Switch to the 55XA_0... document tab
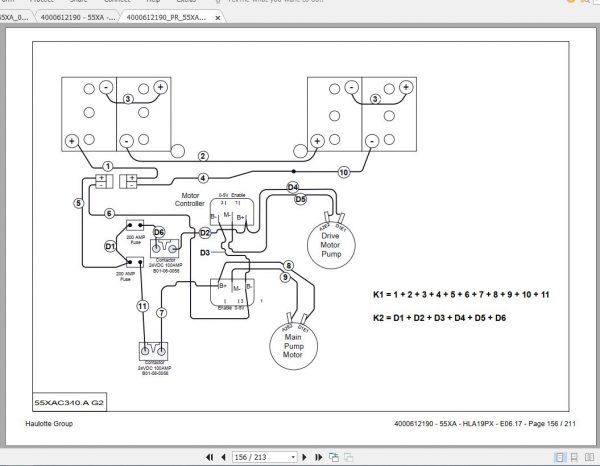The height and width of the screenshot is (466, 600). pos(15,17)
